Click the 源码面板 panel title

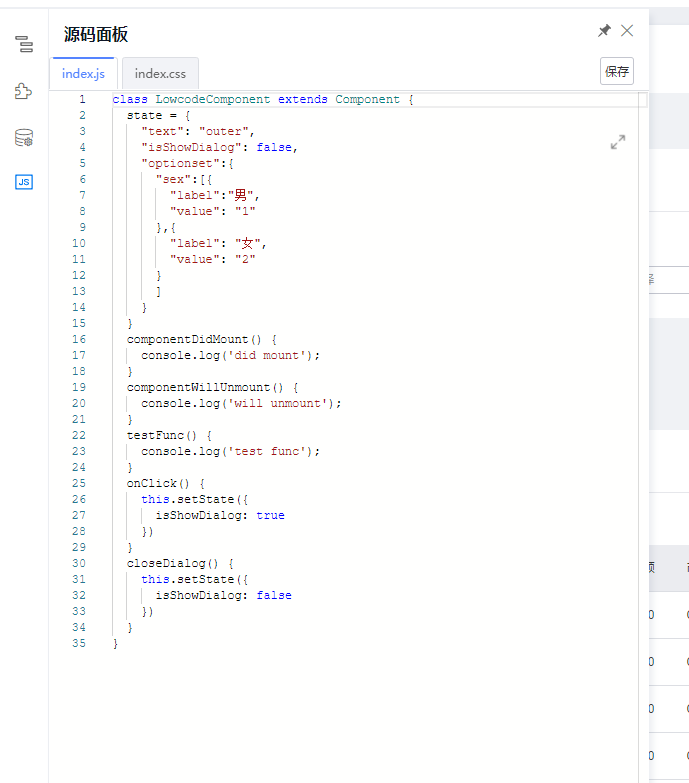96,34
